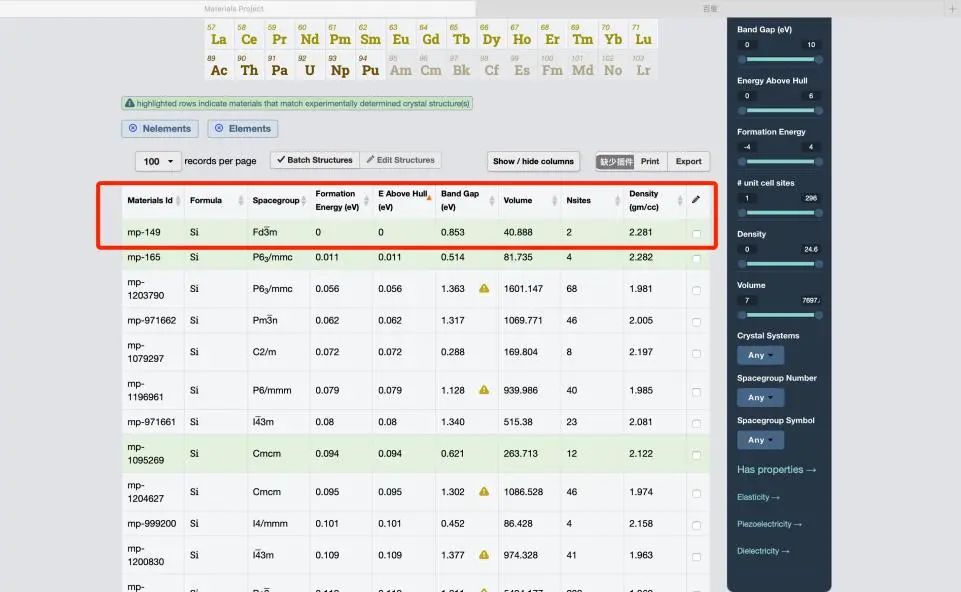This screenshot has height=592, width=961.
Task: Adjust the Energy Above Hull slider
Action: click(780, 110)
